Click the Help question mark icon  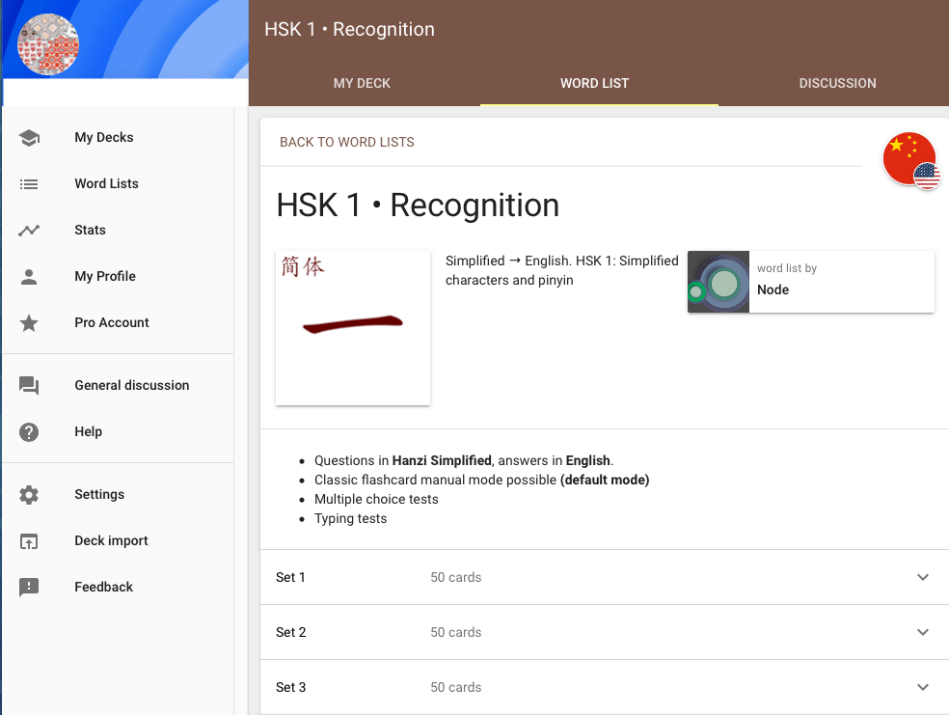pyautogui.click(x=29, y=432)
